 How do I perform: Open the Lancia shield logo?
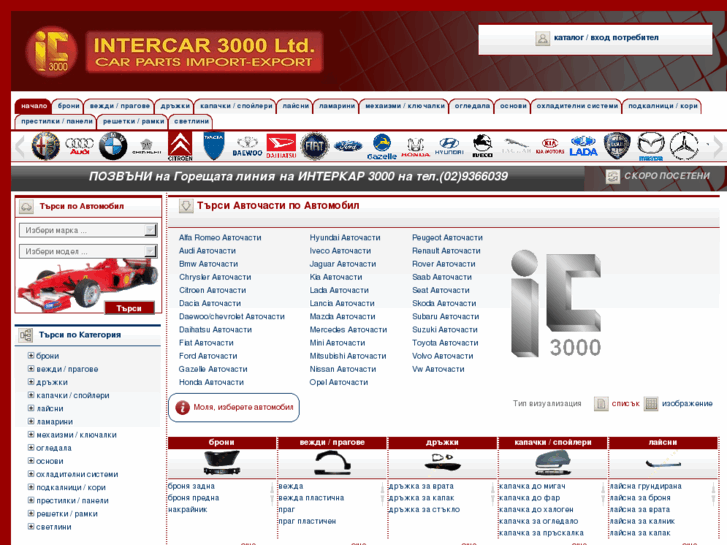[617, 146]
